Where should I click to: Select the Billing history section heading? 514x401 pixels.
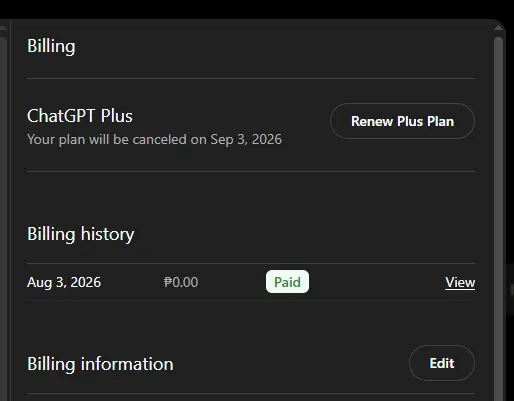pyautogui.click(x=81, y=234)
